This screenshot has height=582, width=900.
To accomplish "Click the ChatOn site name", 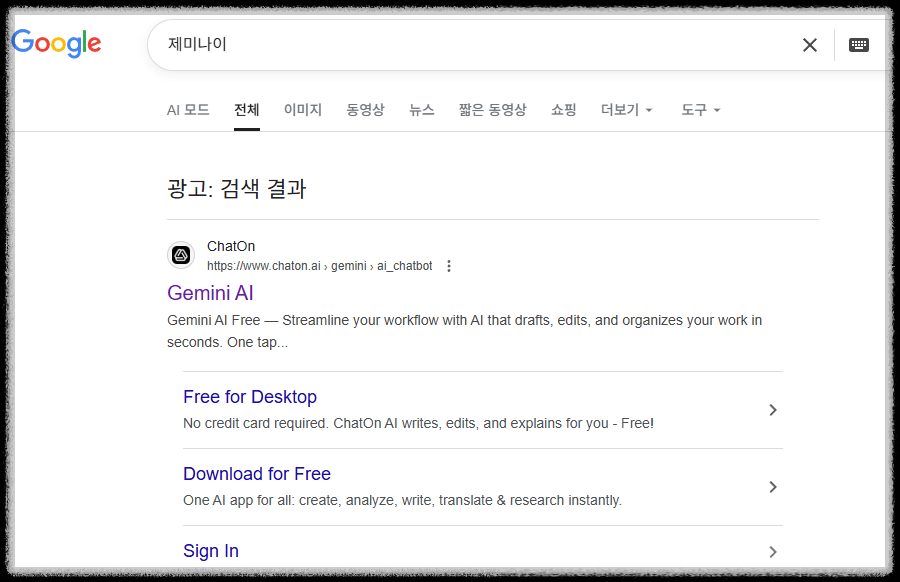I will [x=231, y=246].
